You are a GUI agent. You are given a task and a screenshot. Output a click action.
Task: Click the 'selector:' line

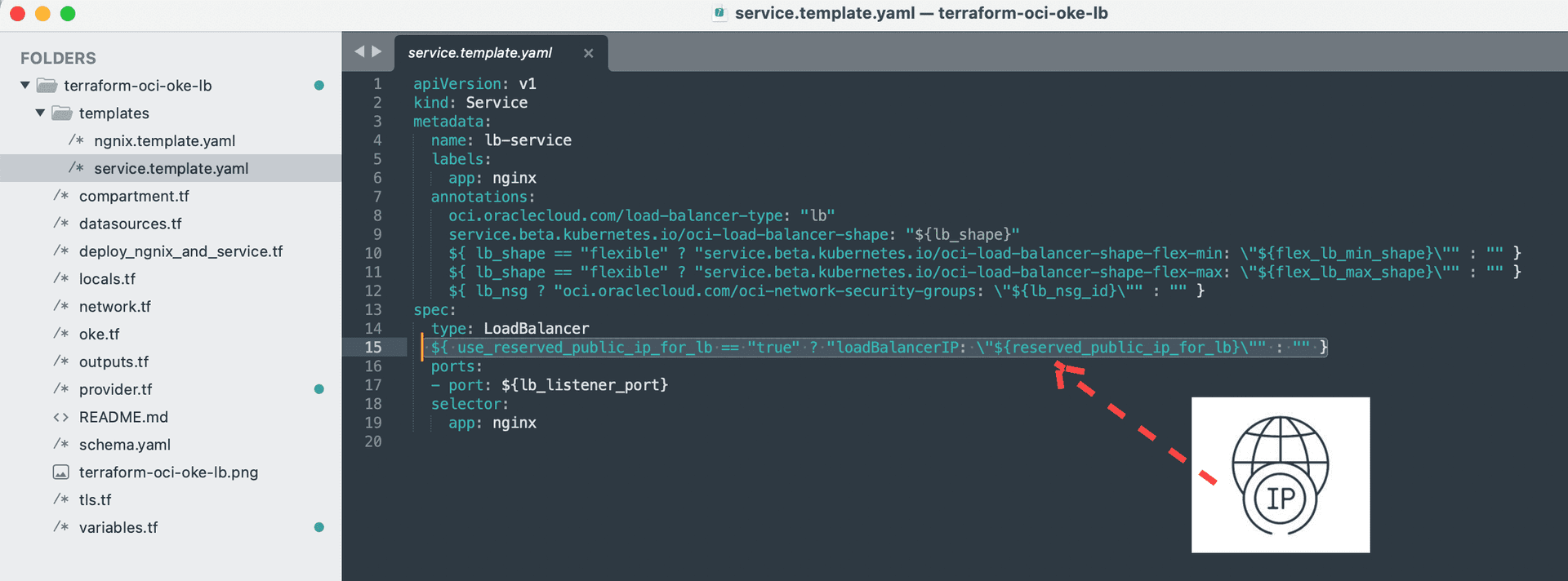pos(470,404)
